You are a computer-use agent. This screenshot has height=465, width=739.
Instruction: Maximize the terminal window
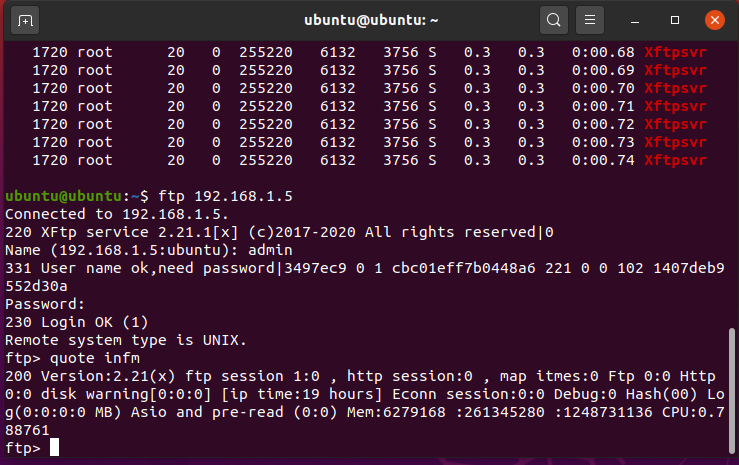pyautogui.click(x=675, y=20)
